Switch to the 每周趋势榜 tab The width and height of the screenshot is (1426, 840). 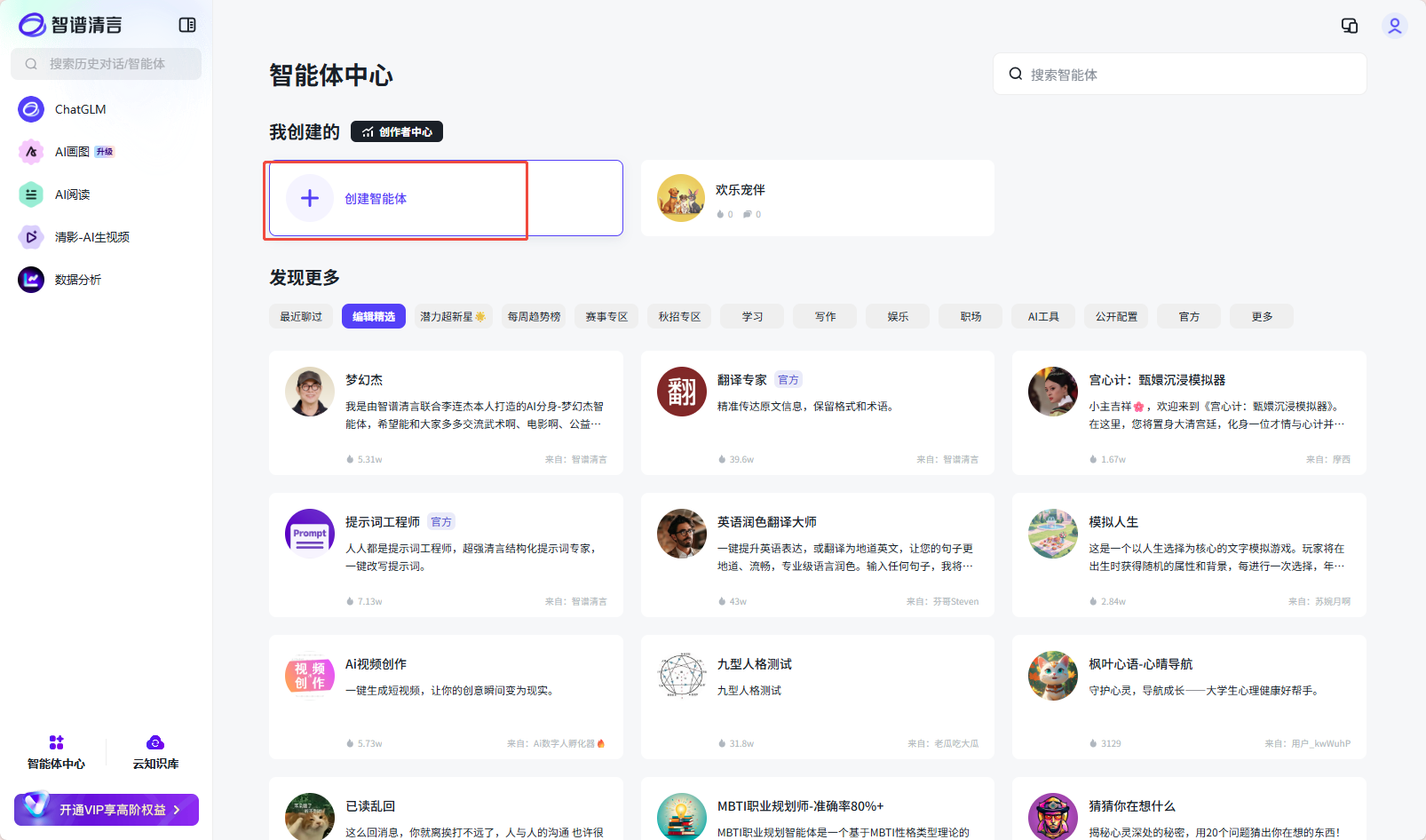534,316
